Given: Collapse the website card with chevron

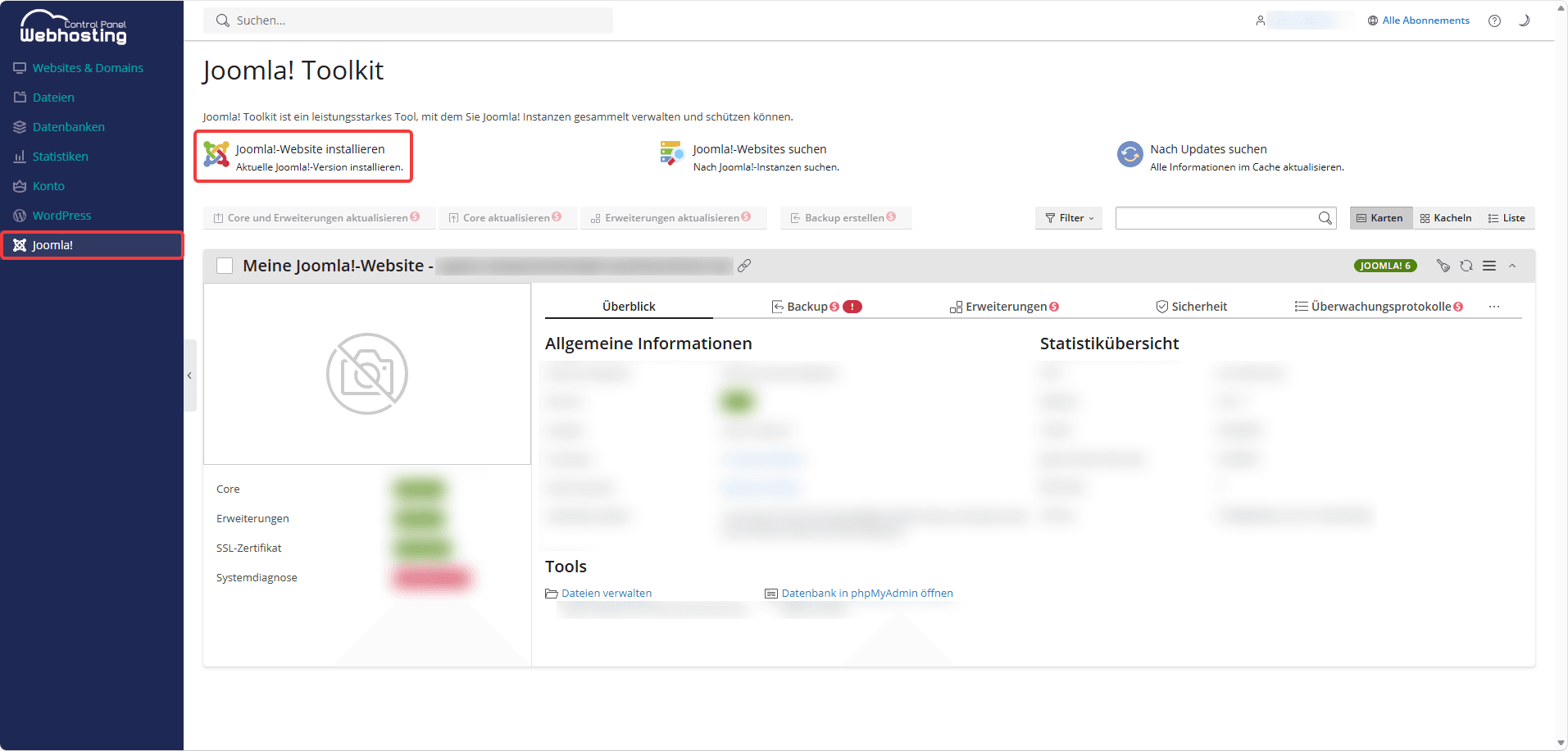Looking at the screenshot, I should [1512, 266].
